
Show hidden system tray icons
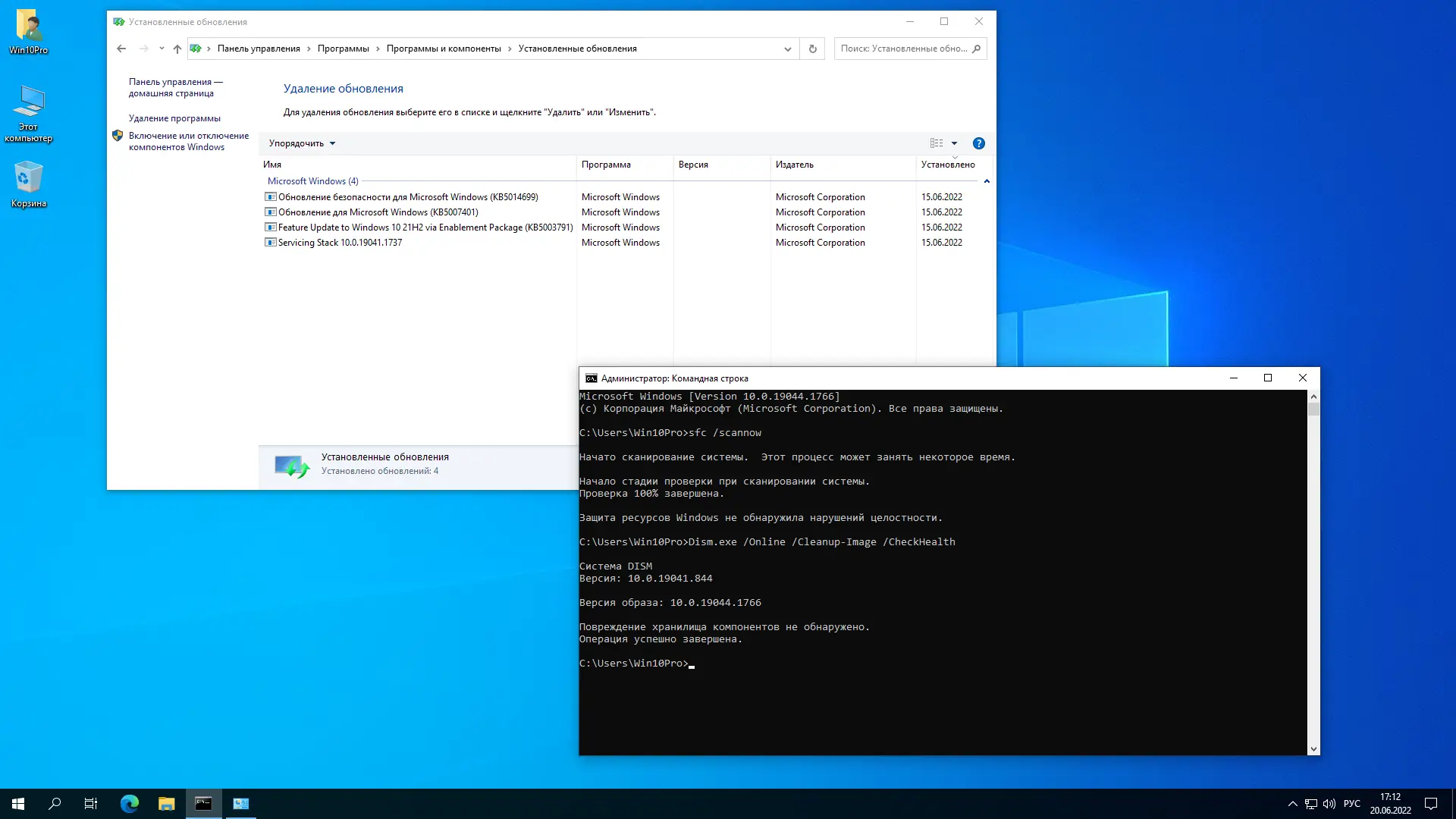pyautogui.click(x=1292, y=804)
